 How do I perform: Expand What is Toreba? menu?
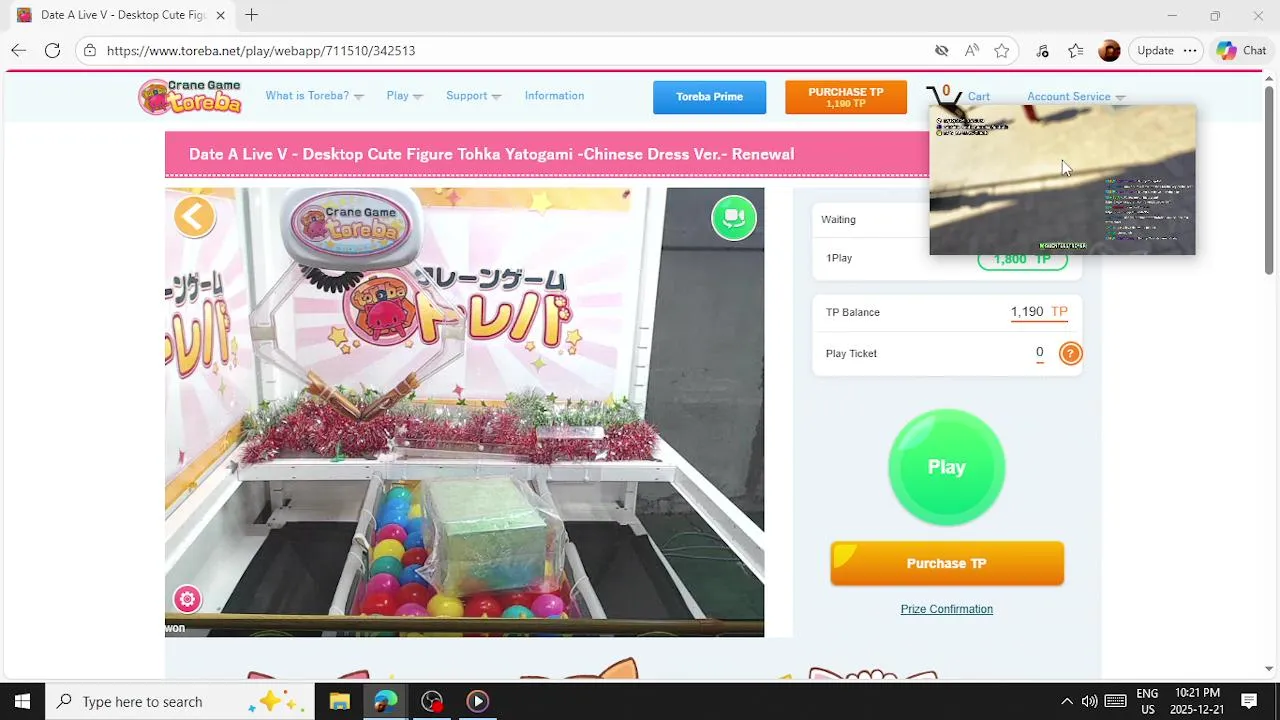tap(314, 96)
